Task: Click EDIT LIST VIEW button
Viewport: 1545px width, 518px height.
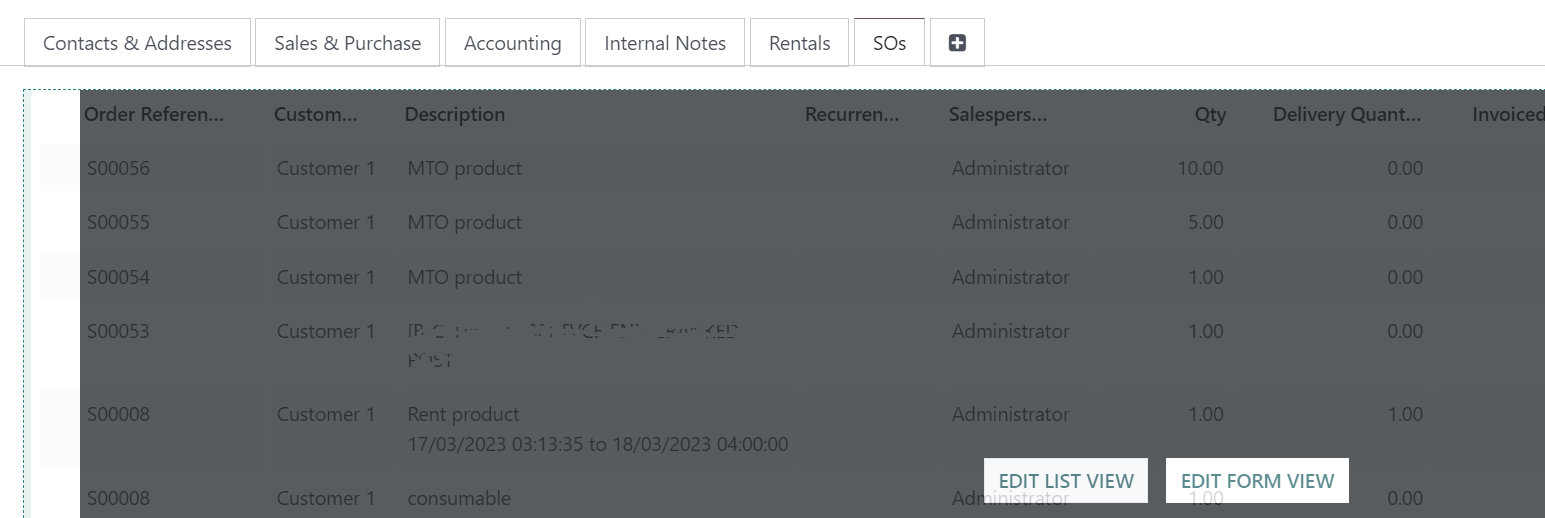Action: click(x=1066, y=481)
